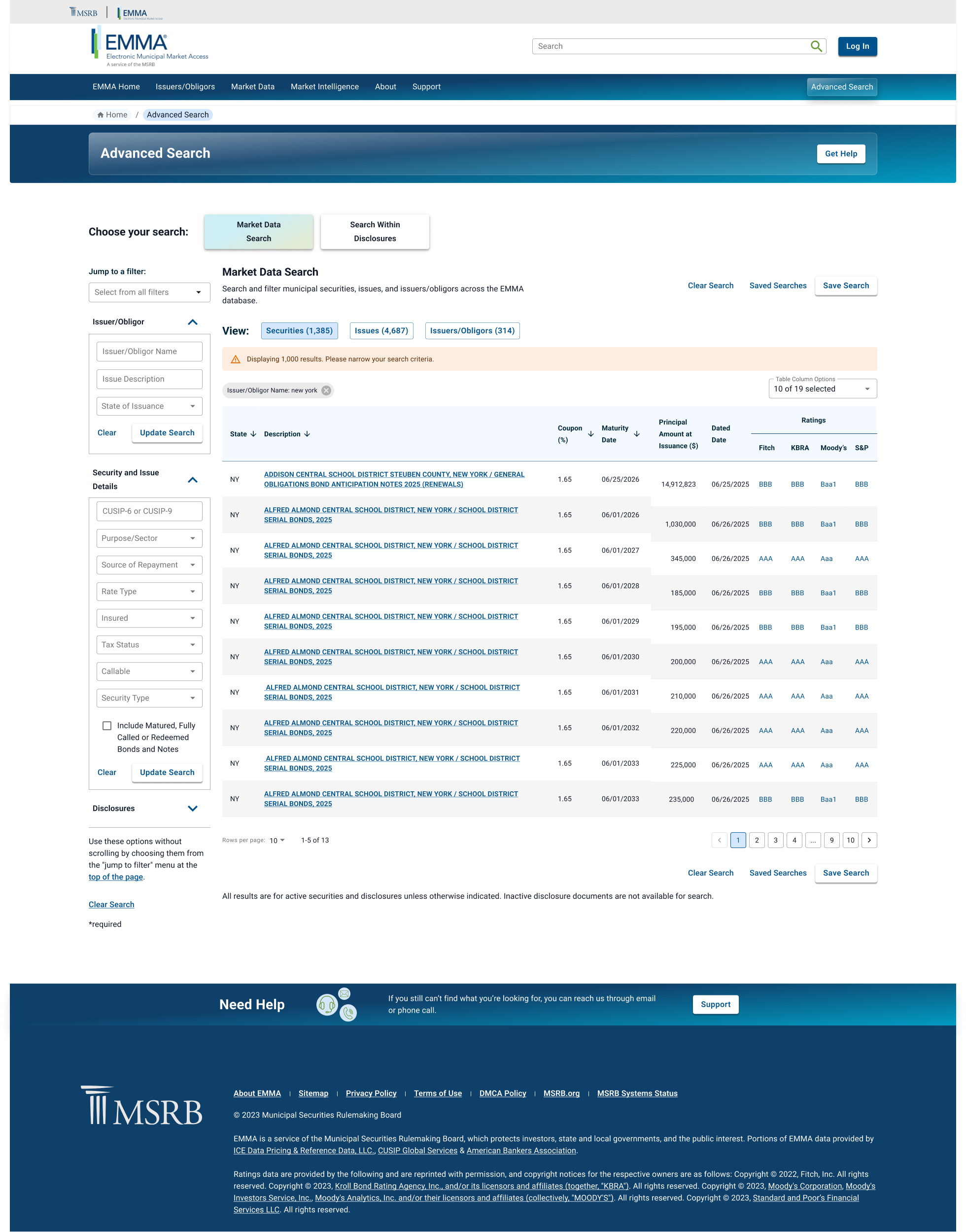966x1232 pixels.
Task: Open Addison Central School District bond link
Action: (x=394, y=479)
